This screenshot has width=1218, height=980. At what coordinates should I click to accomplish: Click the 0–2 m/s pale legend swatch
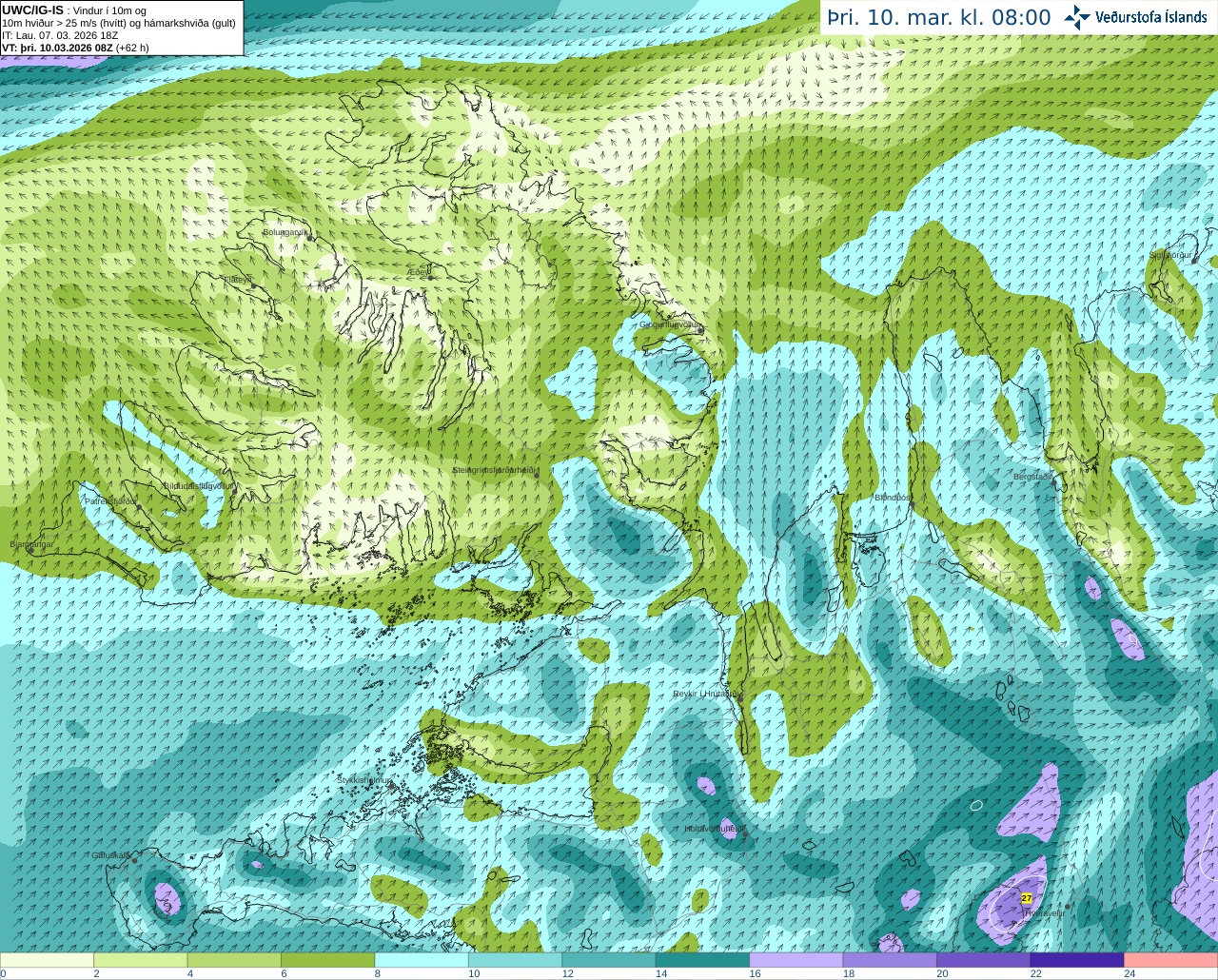tap(47, 960)
